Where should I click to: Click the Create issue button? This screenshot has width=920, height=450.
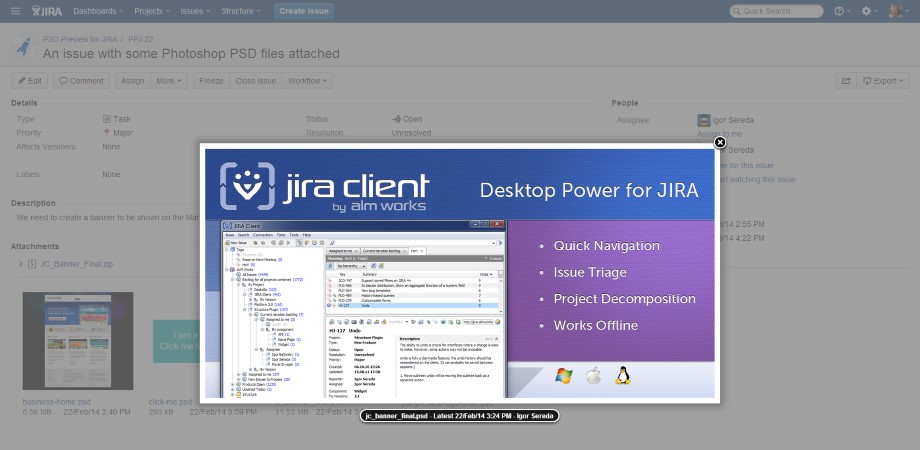[304, 11]
